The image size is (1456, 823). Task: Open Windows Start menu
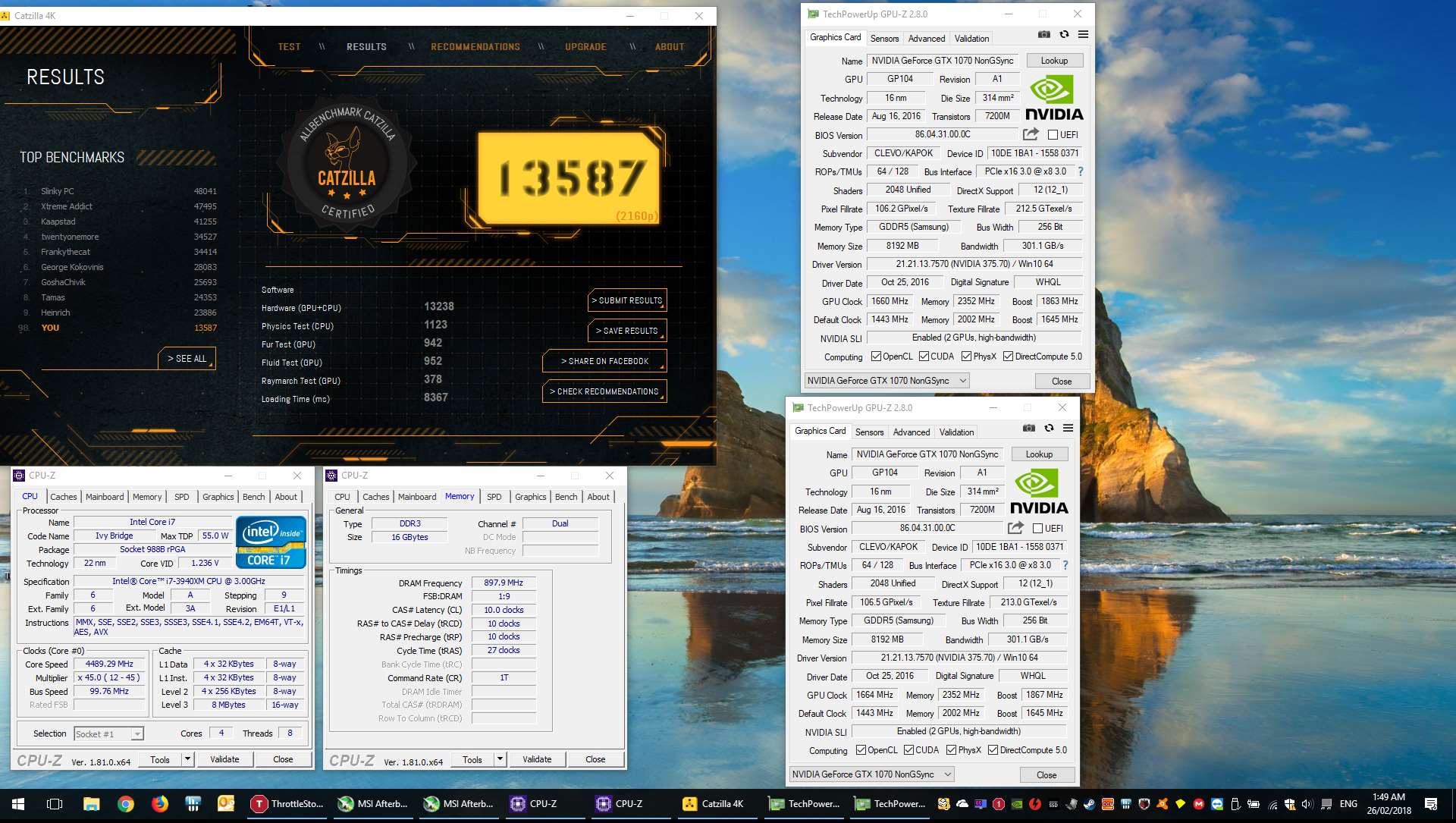pyautogui.click(x=18, y=804)
